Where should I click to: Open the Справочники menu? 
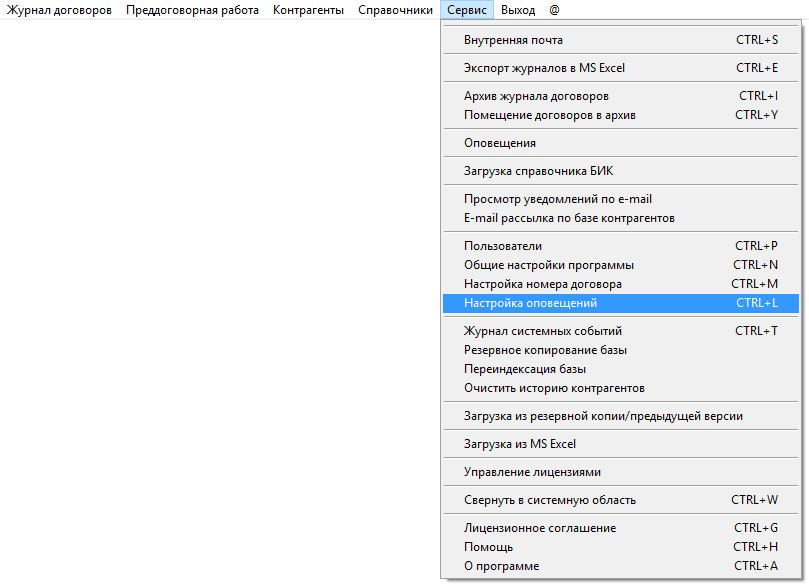pyautogui.click(x=394, y=10)
